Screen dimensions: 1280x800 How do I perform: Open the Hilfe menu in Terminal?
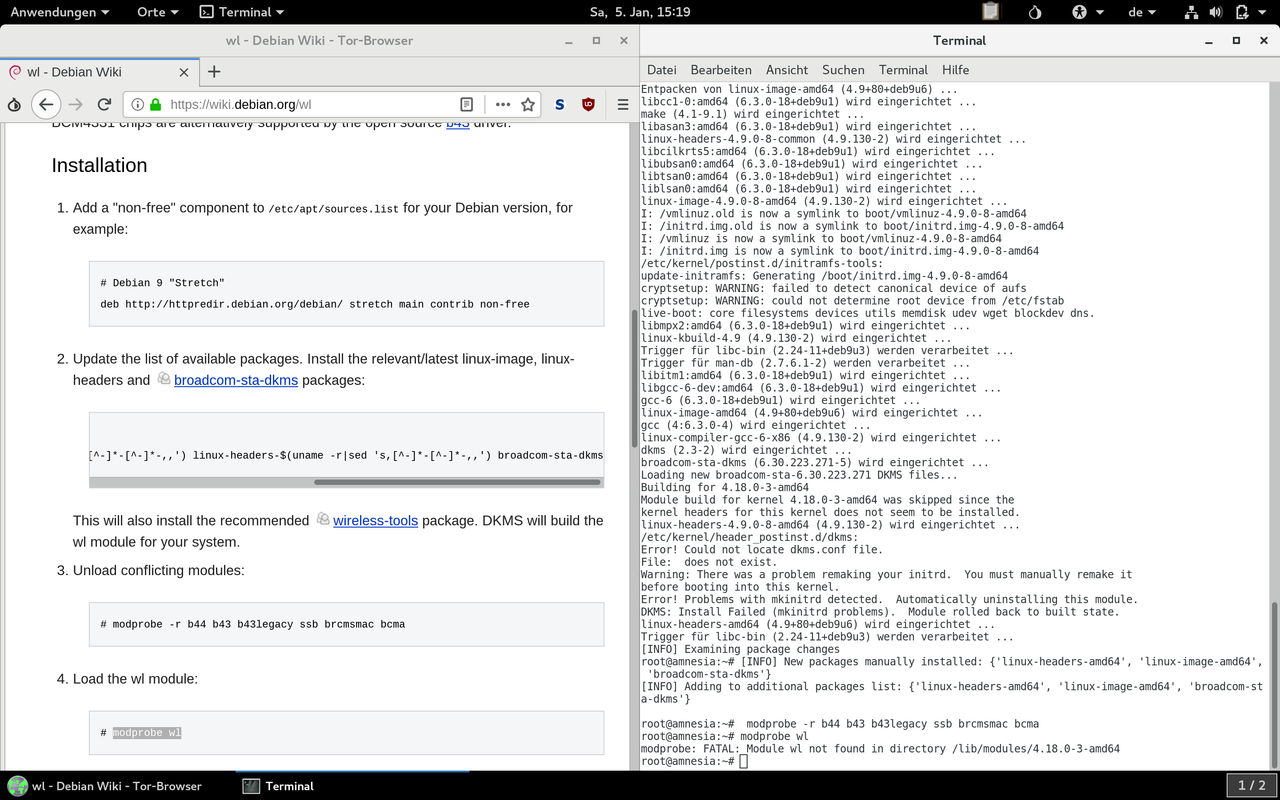[955, 70]
